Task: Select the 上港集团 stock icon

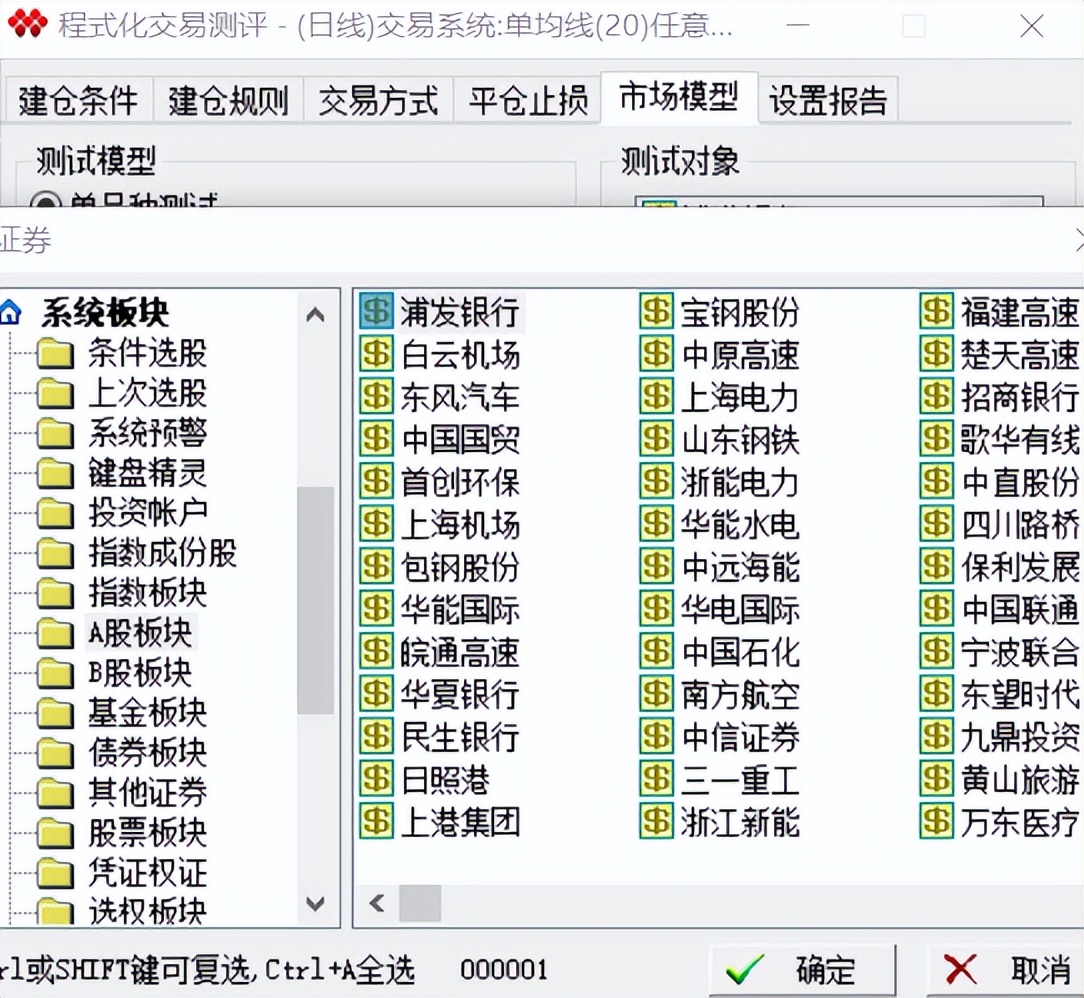Action: click(375, 822)
